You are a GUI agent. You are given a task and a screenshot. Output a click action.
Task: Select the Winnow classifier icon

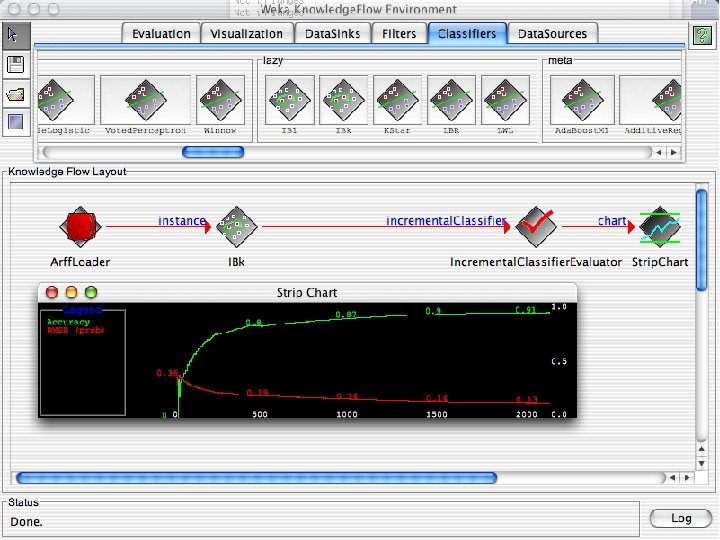220,100
